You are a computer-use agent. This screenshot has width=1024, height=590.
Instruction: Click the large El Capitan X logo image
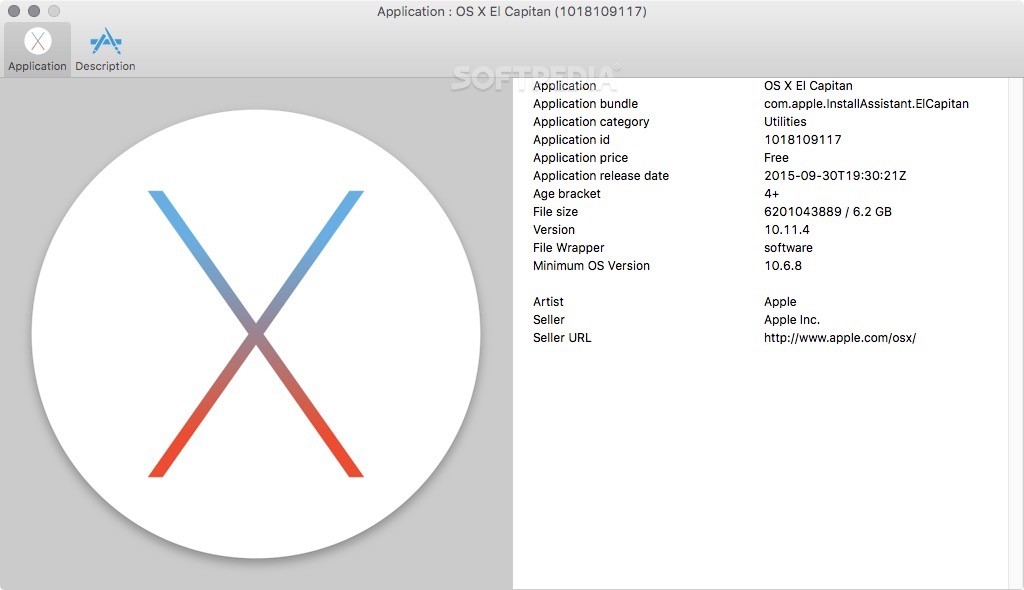(x=256, y=334)
